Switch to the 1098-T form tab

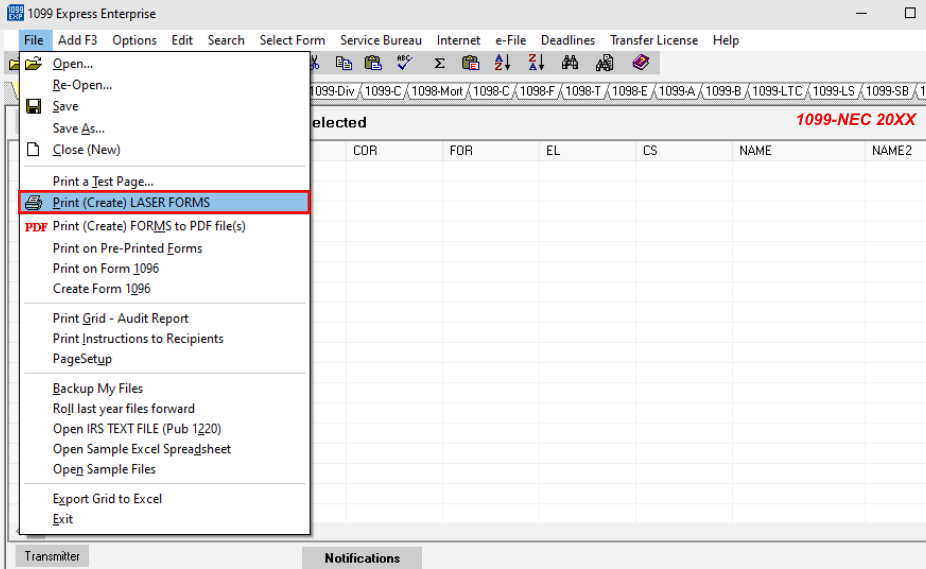tap(583, 91)
